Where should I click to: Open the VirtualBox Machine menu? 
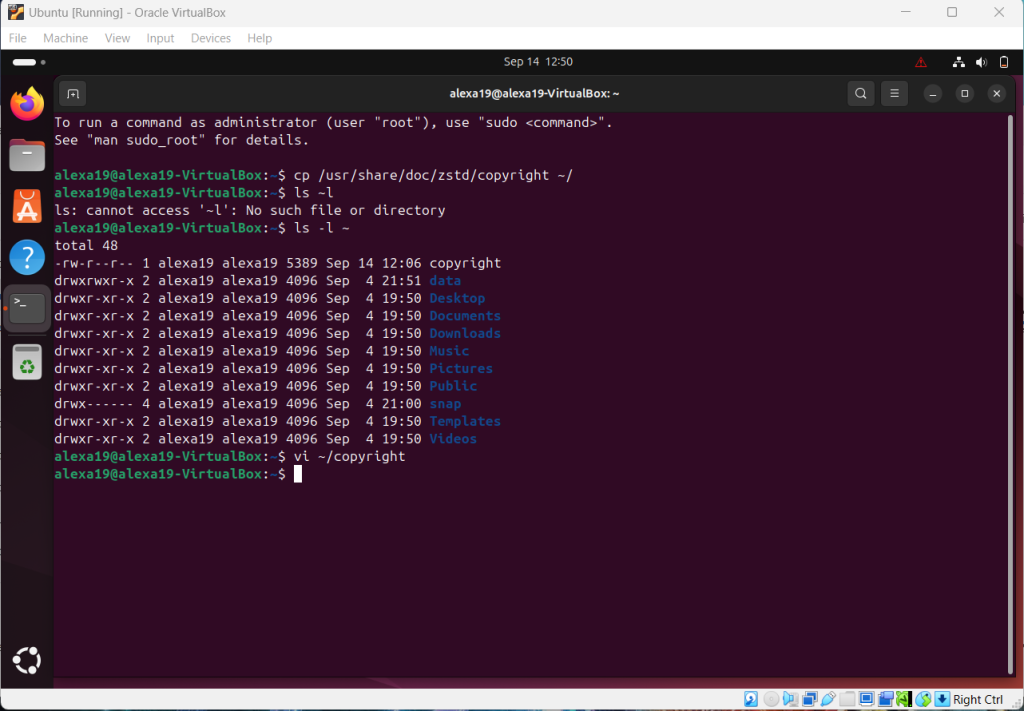[x=65, y=38]
